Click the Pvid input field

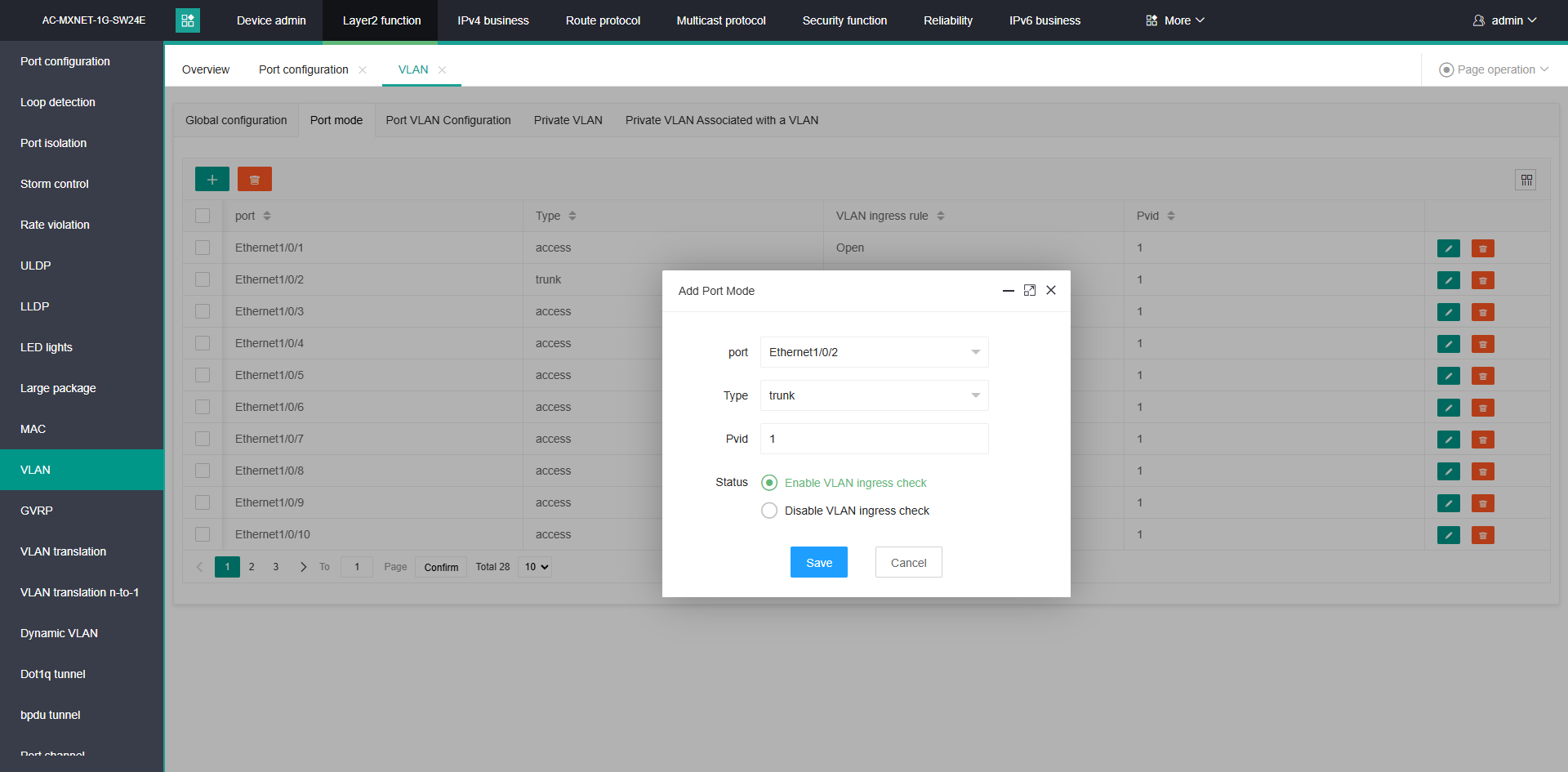click(874, 439)
